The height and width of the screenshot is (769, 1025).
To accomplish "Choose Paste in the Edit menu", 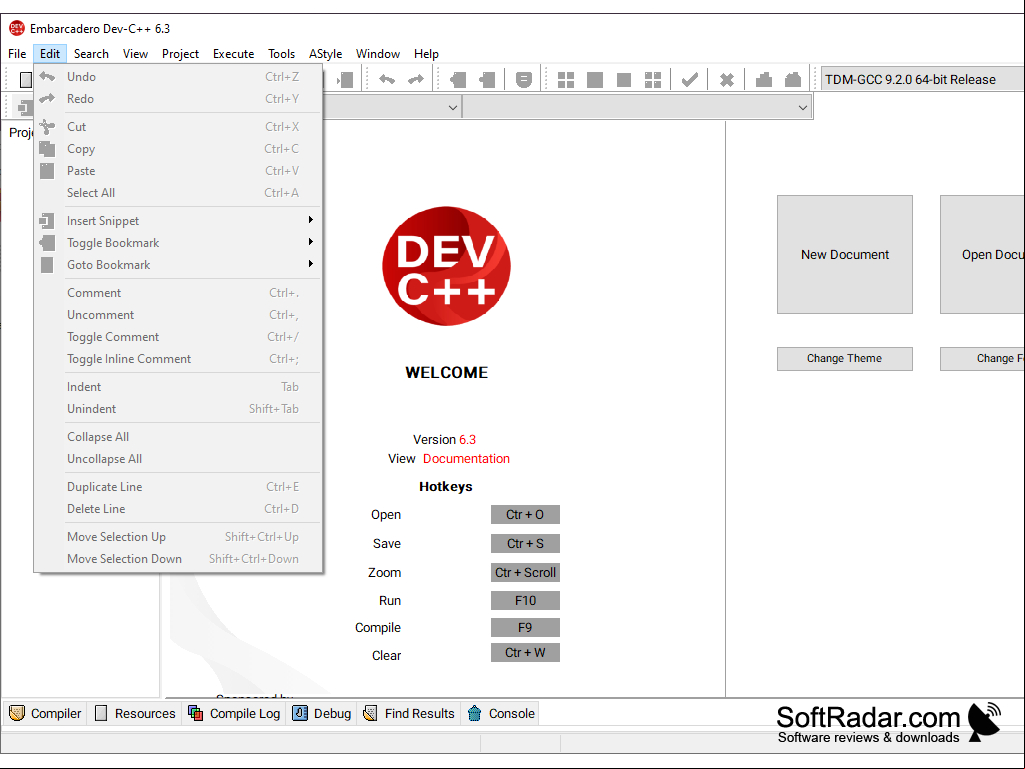I will click(178, 171).
